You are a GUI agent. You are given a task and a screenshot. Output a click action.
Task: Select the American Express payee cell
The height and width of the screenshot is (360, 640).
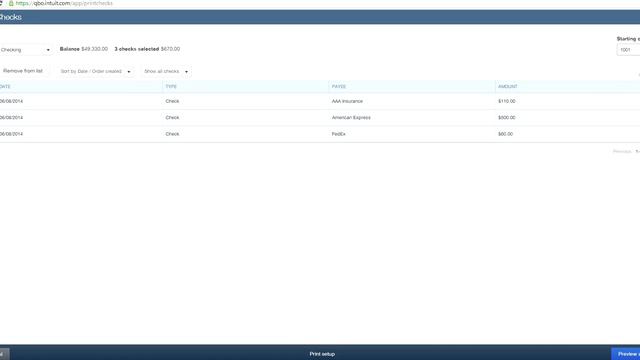click(351, 118)
